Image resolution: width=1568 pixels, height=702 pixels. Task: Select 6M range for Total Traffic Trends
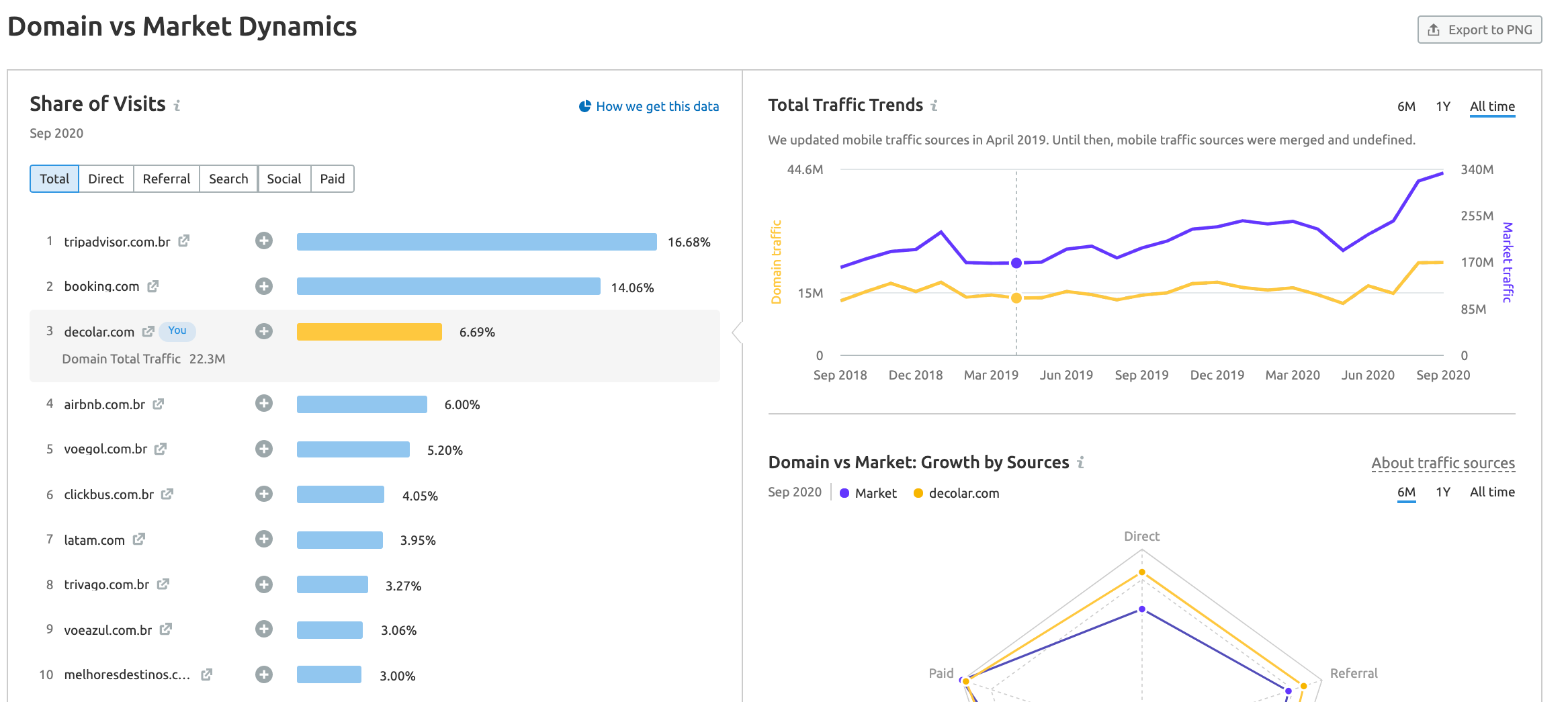(1406, 106)
